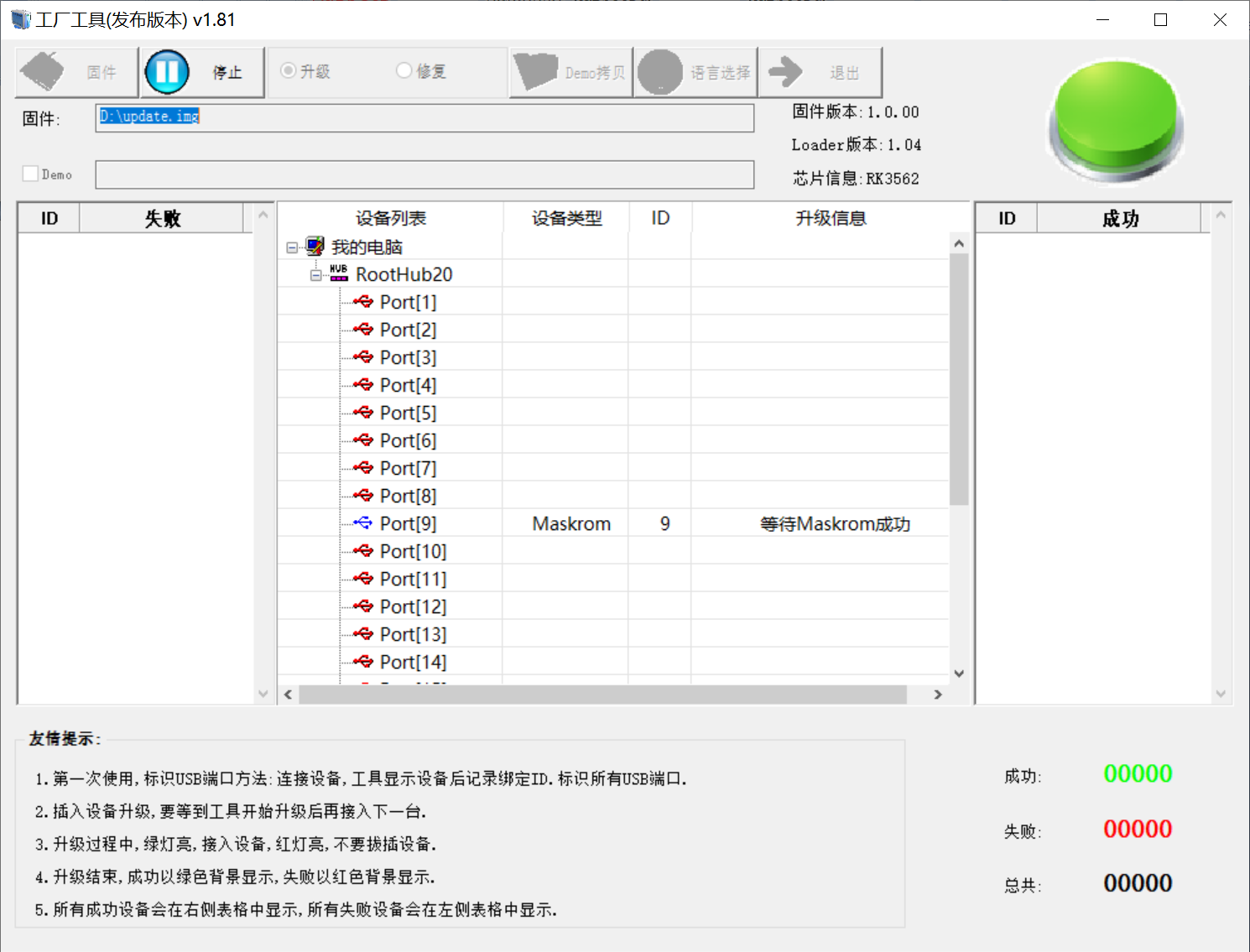
Task: Click the exit (退出) arrow icon
Action: (x=785, y=72)
